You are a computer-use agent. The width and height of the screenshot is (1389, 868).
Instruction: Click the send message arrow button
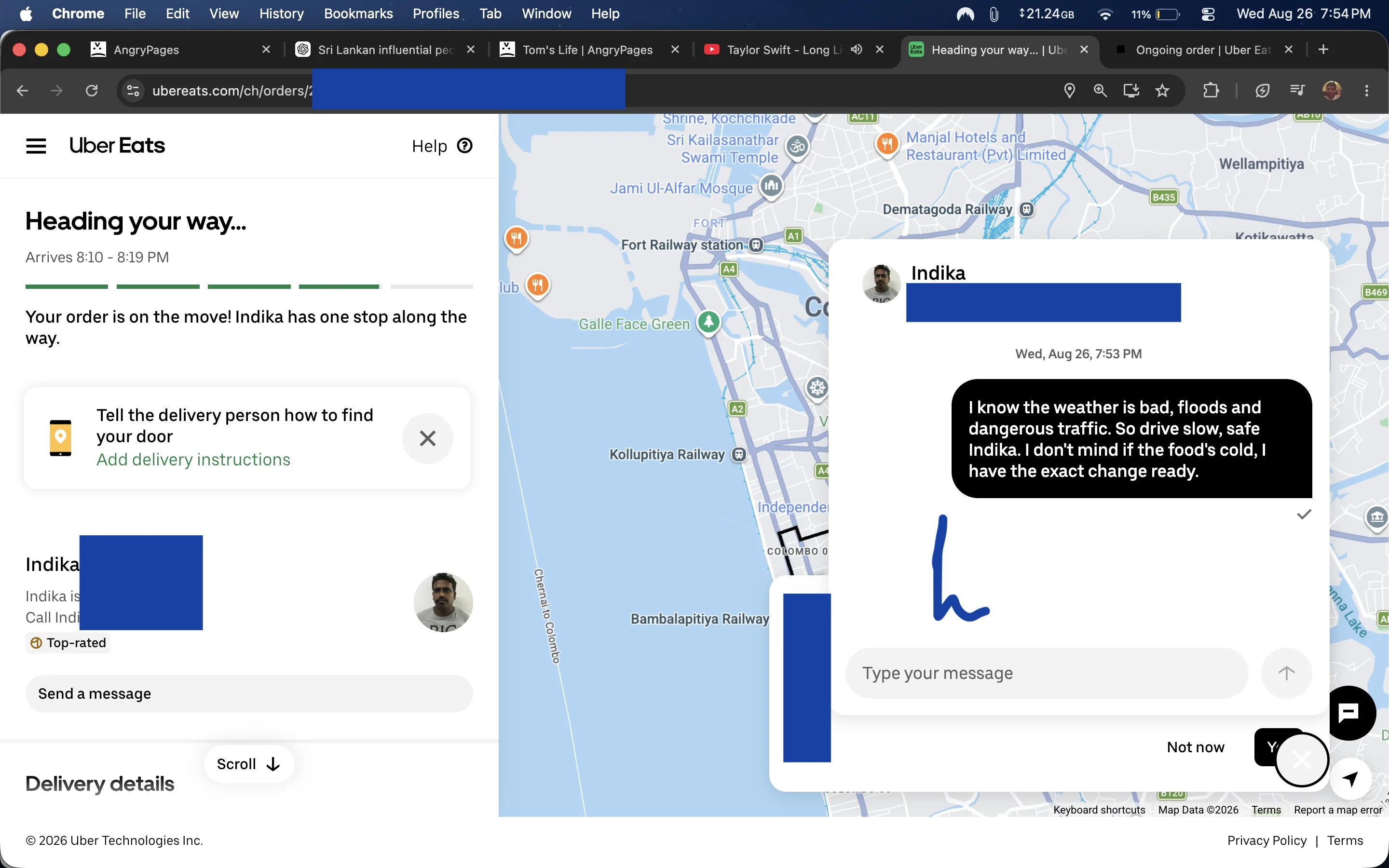point(1286,673)
